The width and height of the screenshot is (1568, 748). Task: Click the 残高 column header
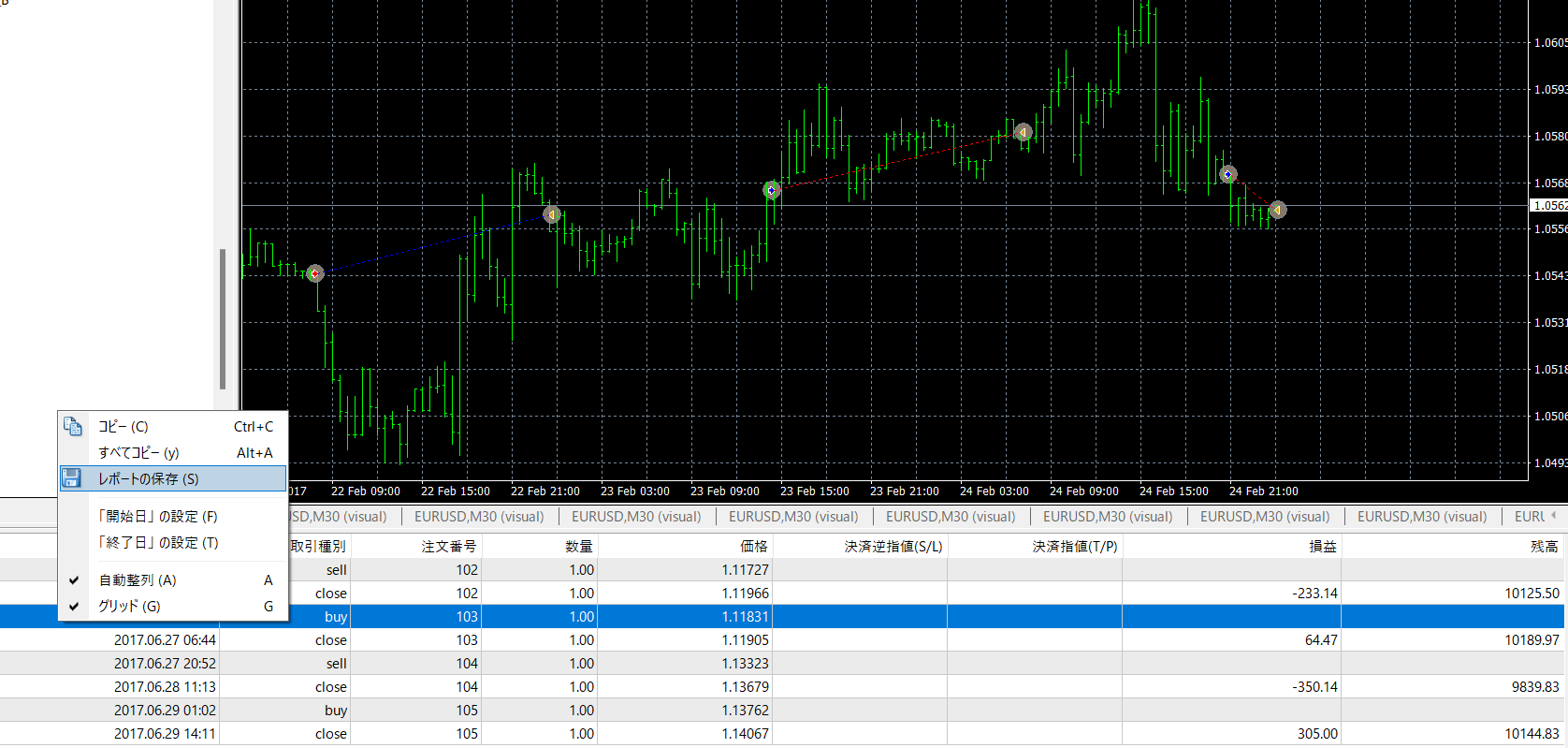click(1544, 547)
